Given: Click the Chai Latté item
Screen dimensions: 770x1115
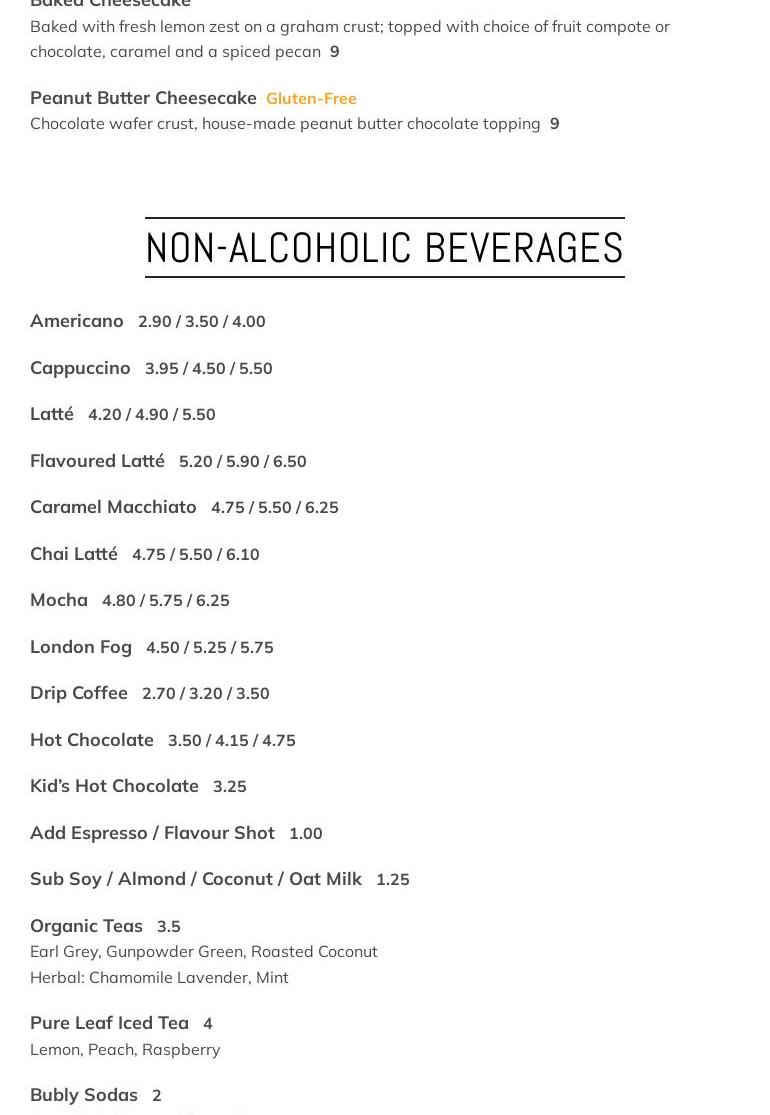Looking at the screenshot, I should click(74, 554).
